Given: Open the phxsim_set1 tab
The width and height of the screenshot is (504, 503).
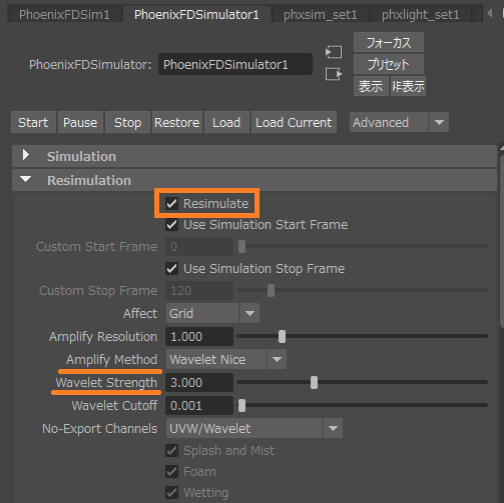Looking at the screenshot, I should (320, 15).
